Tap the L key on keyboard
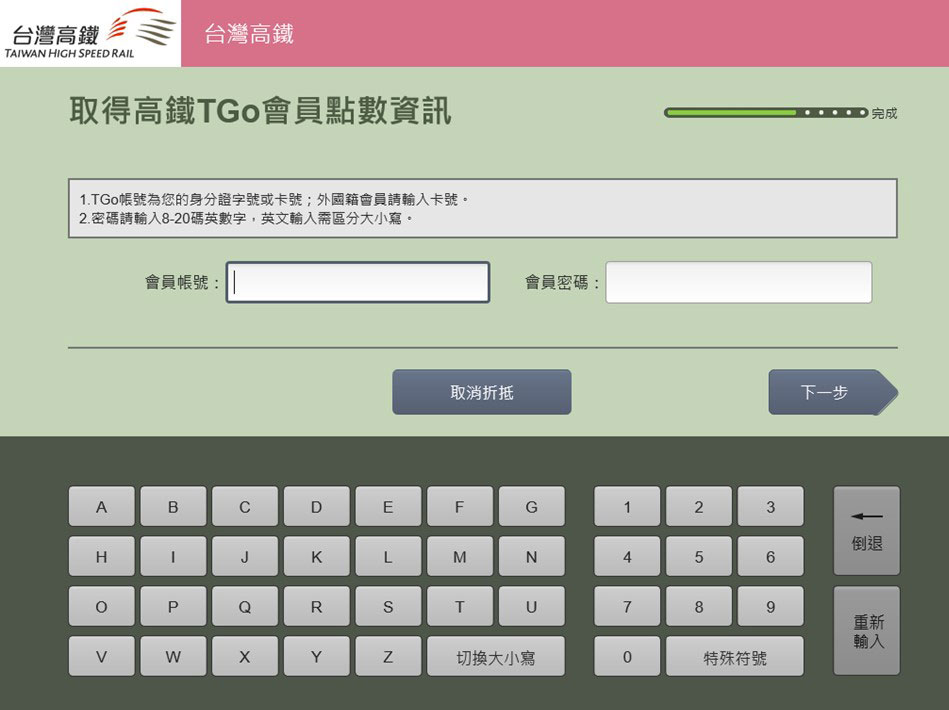The image size is (949, 710). point(388,556)
